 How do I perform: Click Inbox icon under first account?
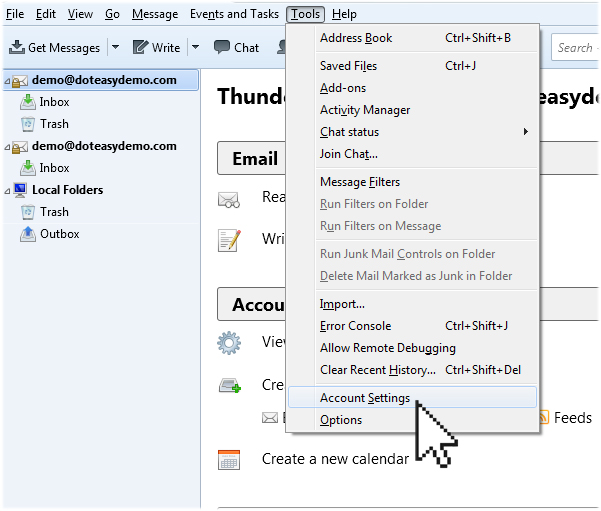pos(28,102)
